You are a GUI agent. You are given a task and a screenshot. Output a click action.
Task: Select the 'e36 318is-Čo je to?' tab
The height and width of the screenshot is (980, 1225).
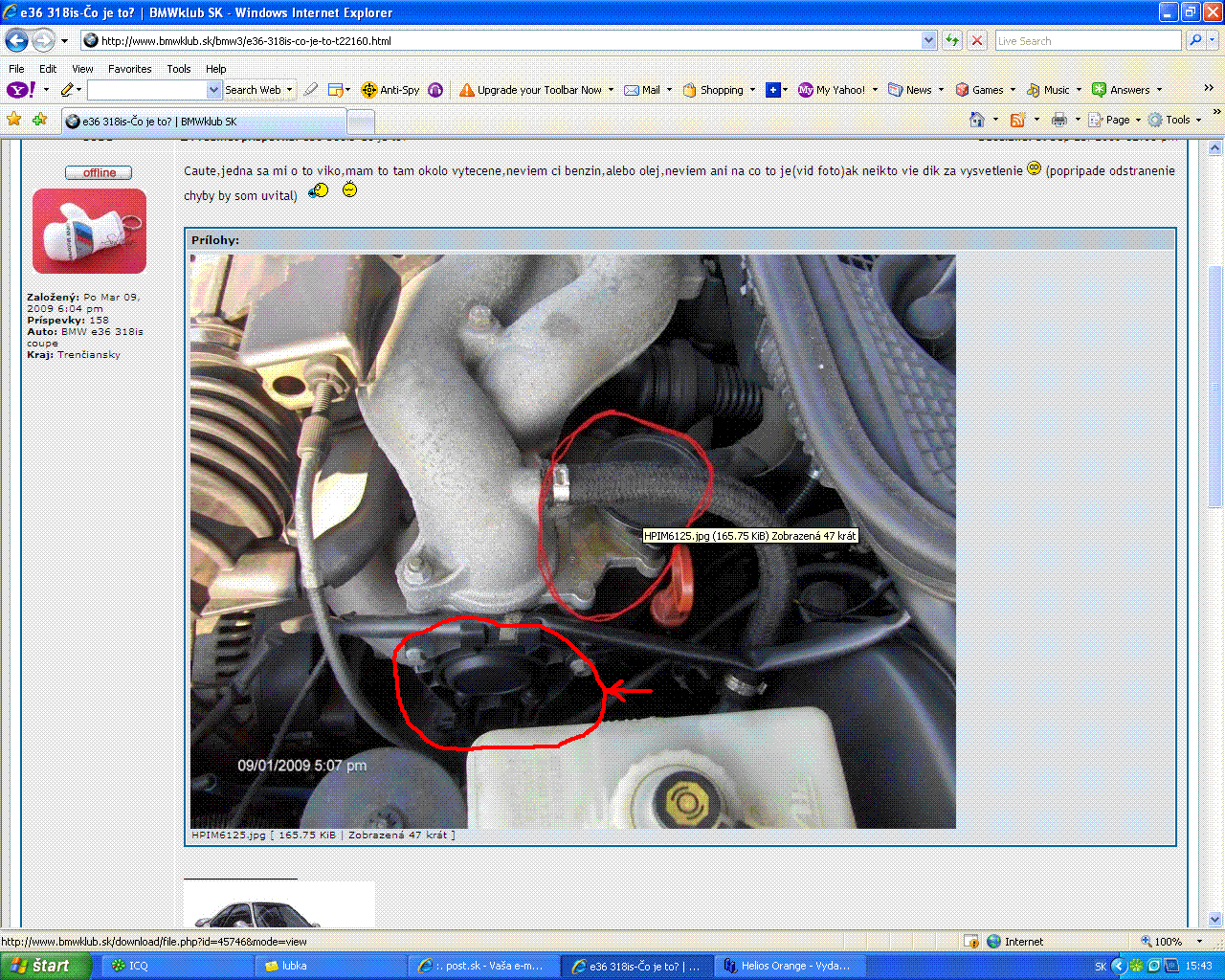pyautogui.click(x=203, y=122)
